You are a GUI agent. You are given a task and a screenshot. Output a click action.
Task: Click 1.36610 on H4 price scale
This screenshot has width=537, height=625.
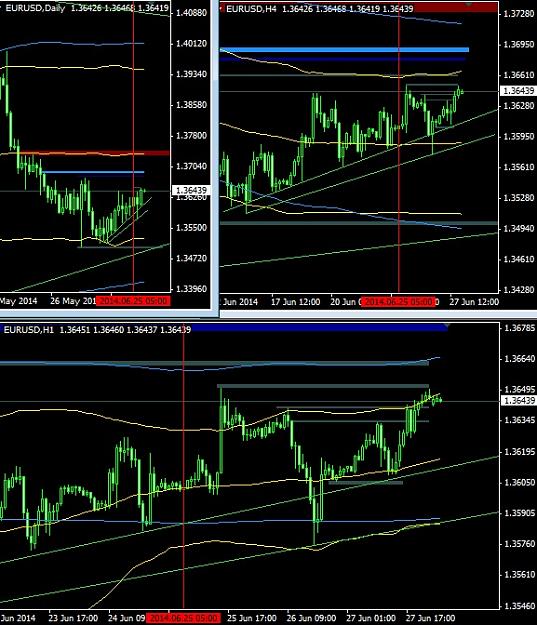[519, 75]
